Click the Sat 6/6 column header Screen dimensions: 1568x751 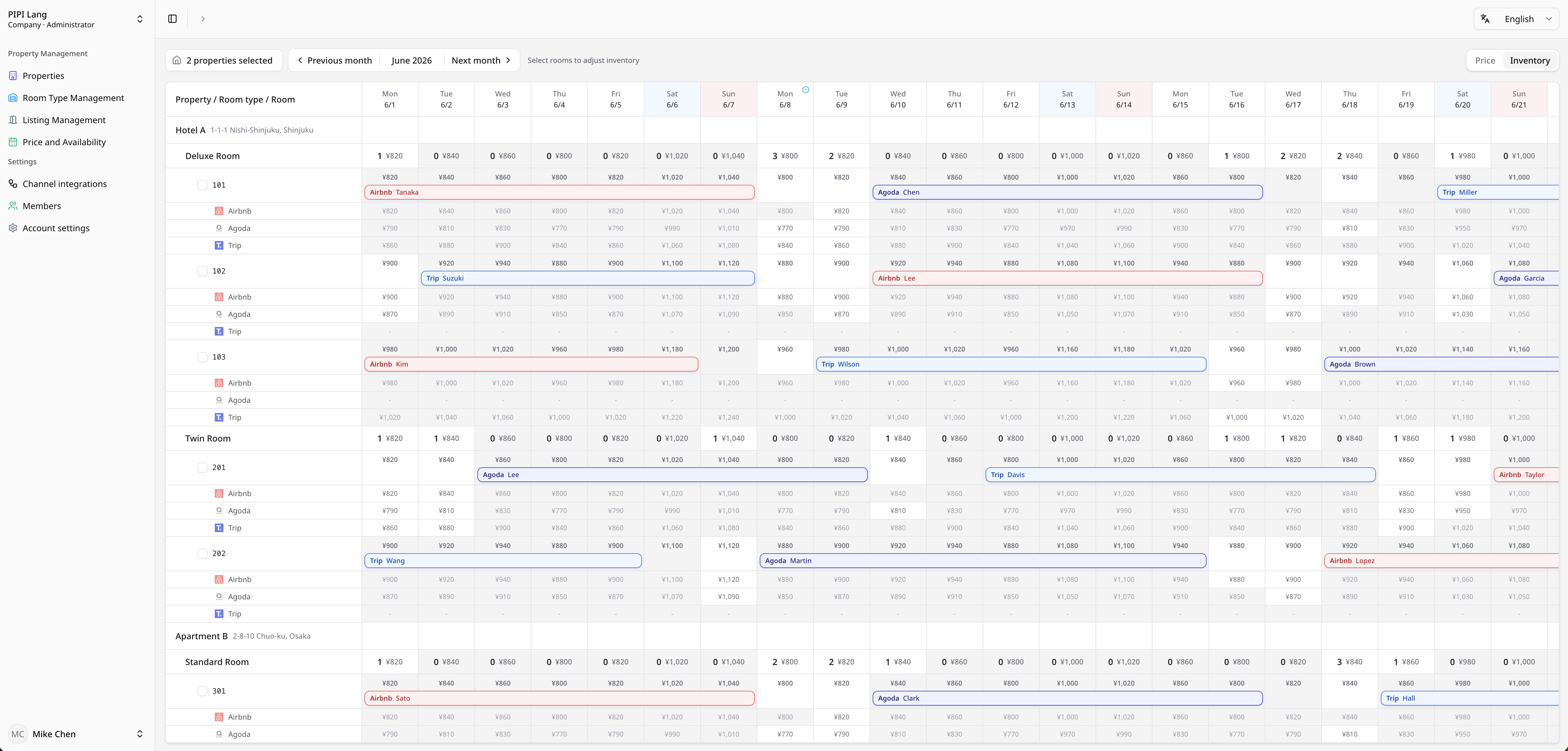coord(672,99)
